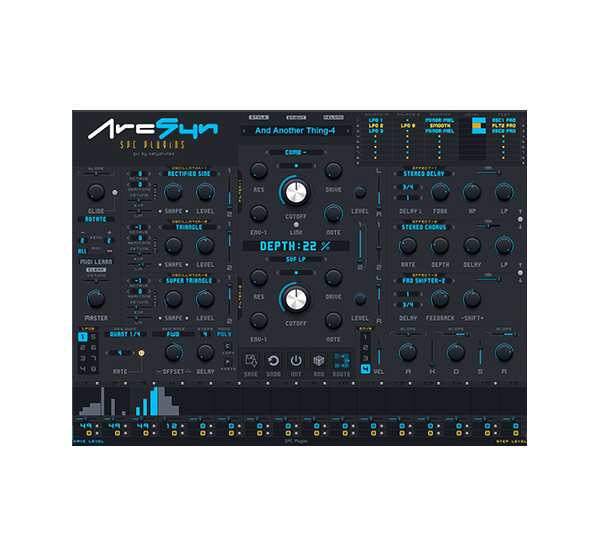The height and width of the screenshot is (543, 600).
Task: Next filter type after Comb
Action: [326, 152]
